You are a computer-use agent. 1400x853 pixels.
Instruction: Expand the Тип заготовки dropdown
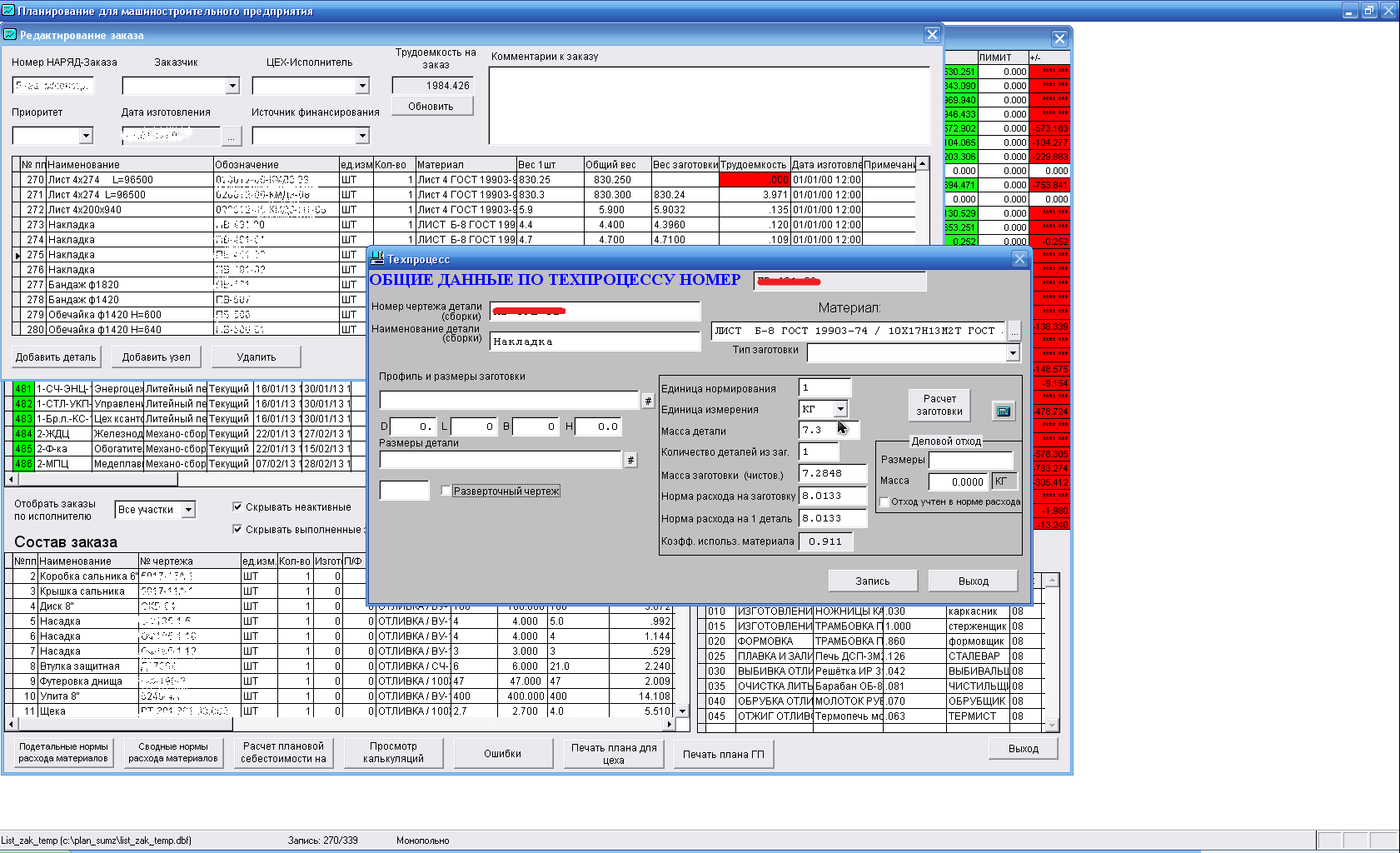pyautogui.click(x=1013, y=353)
